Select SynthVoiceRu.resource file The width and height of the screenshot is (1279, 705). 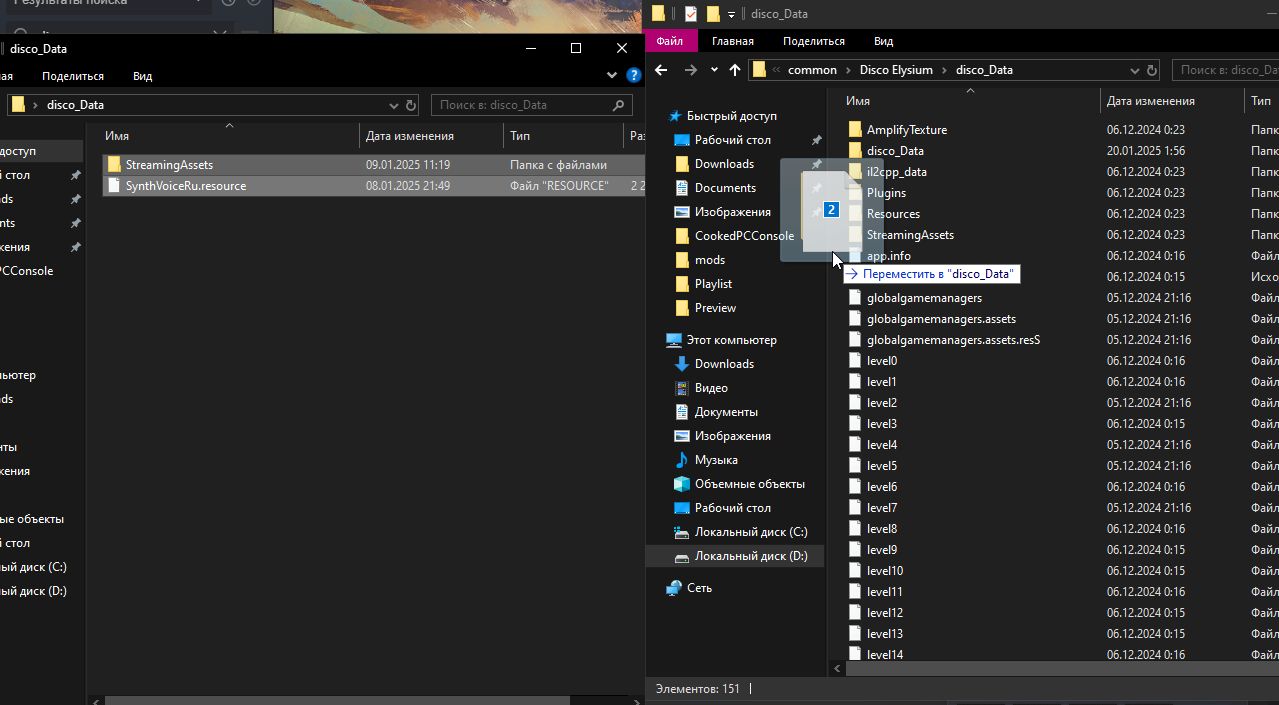click(185, 186)
